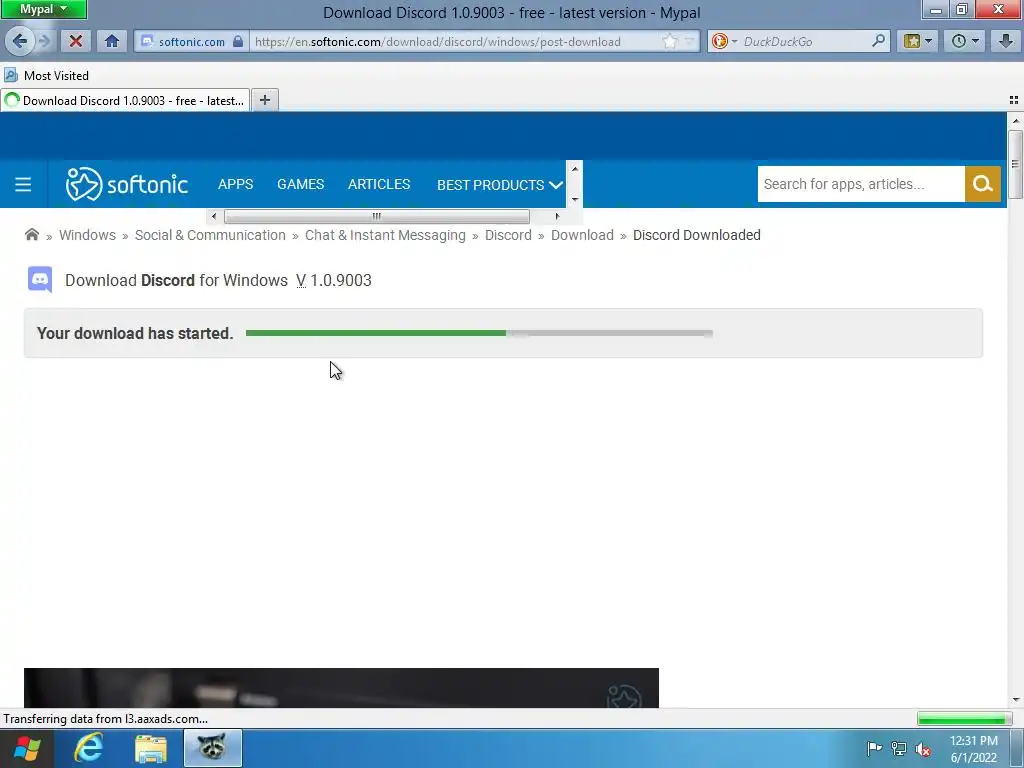Click the Forward navigation arrow

44,41
